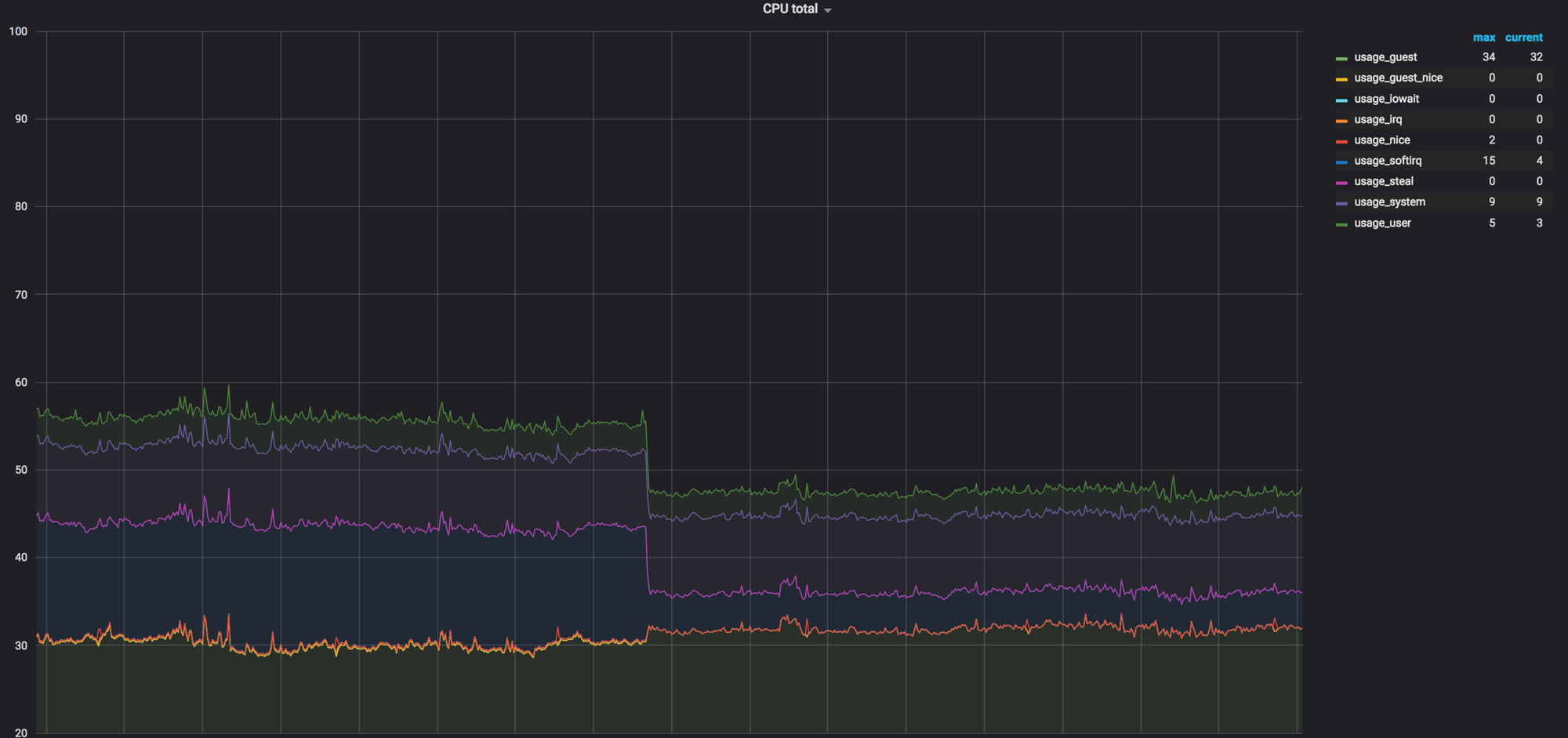Click the max value 2 for usage_nice

coord(1491,140)
